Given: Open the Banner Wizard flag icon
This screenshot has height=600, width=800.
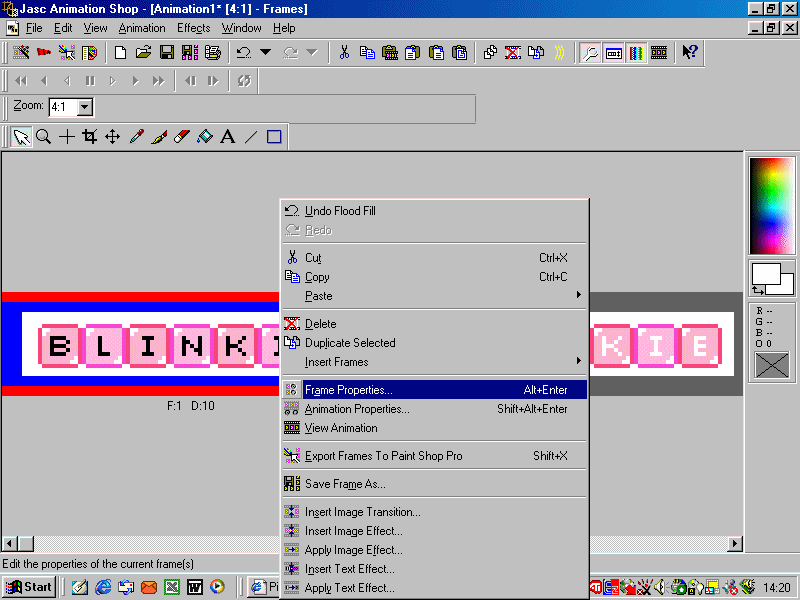Looking at the screenshot, I should (x=44, y=53).
